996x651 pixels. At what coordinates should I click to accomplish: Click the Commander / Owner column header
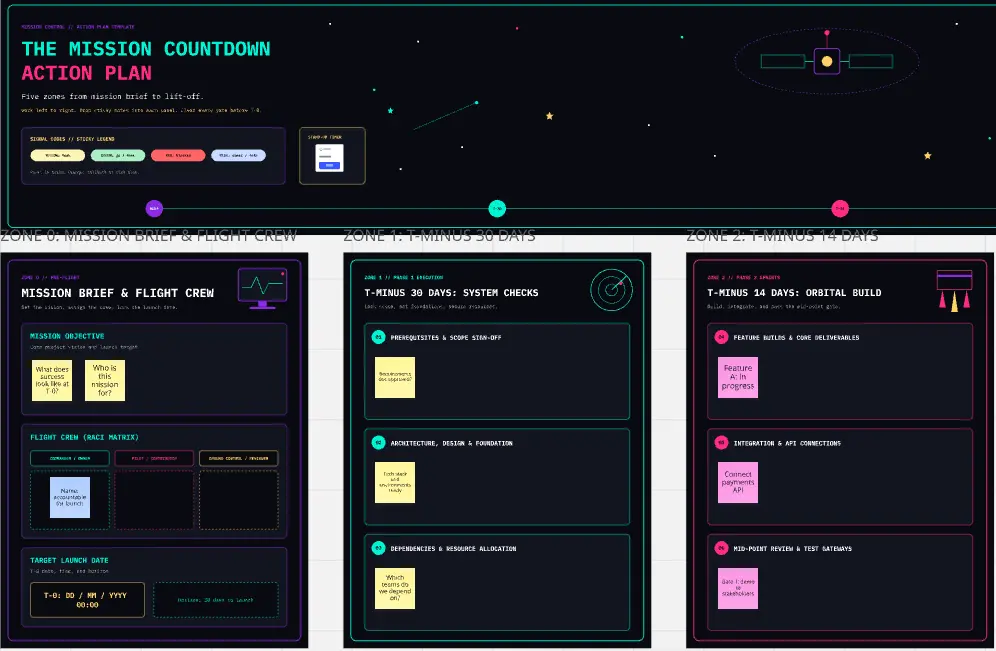(x=70, y=458)
